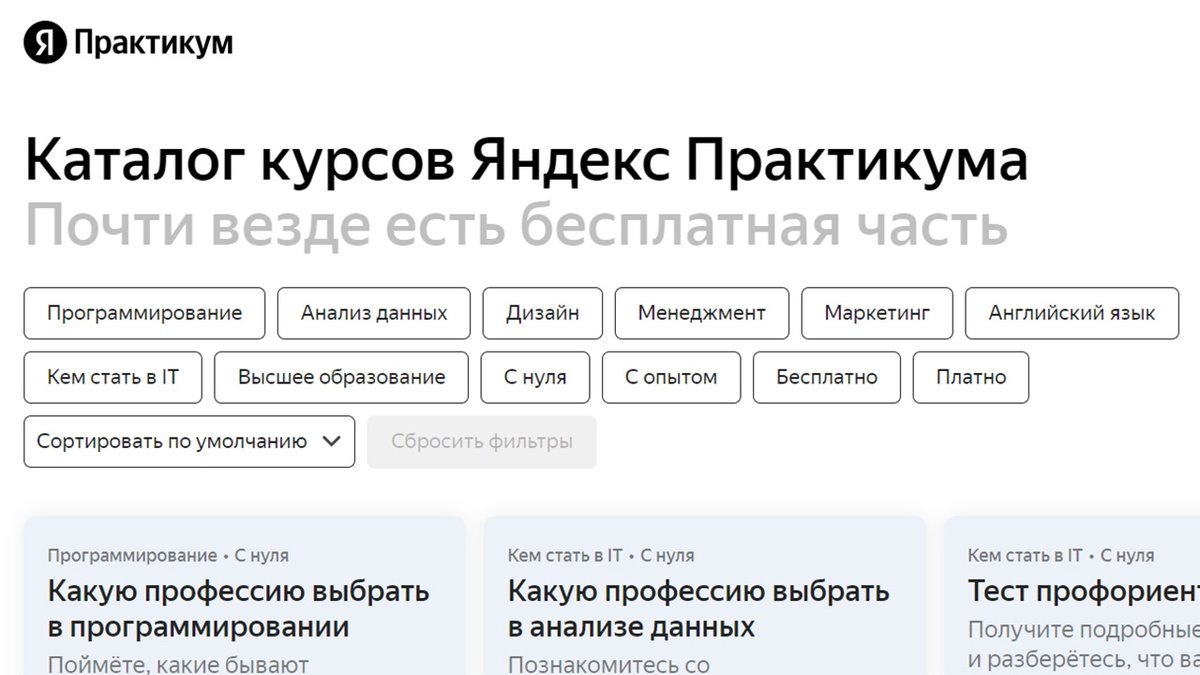Select the С нуля difficulty filter

tap(534, 377)
